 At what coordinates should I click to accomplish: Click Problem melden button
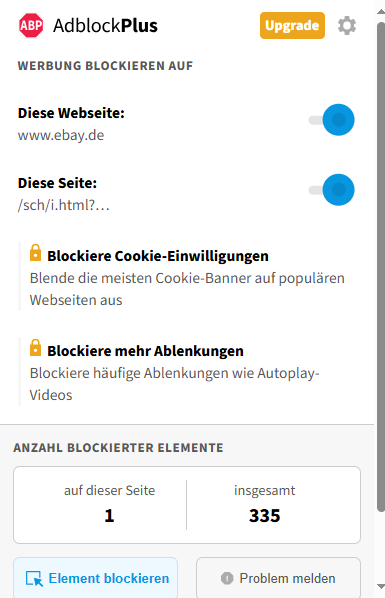(x=278, y=577)
